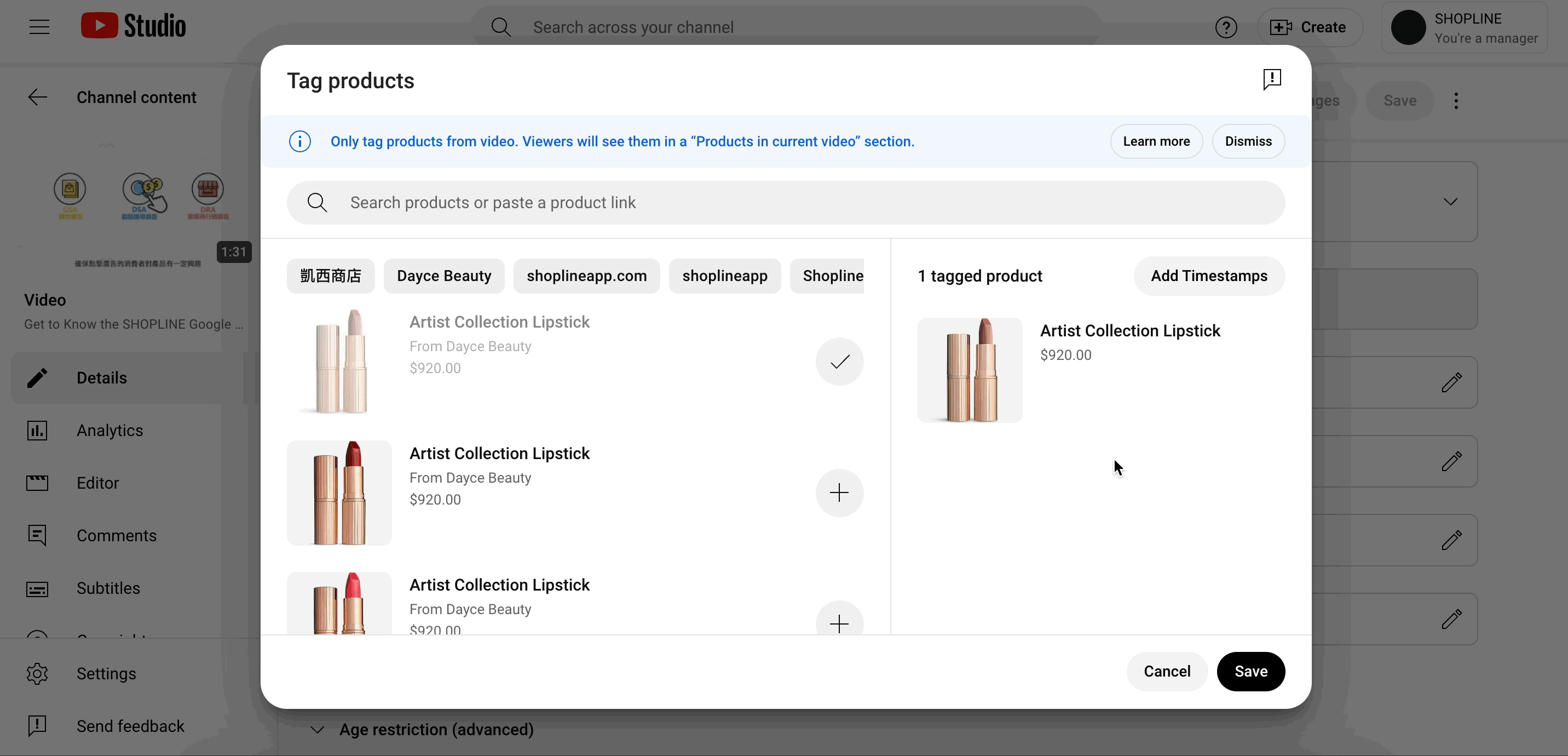Click the YouTube Studio logo
This screenshot has width=1568, height=756.
point(133,26)
